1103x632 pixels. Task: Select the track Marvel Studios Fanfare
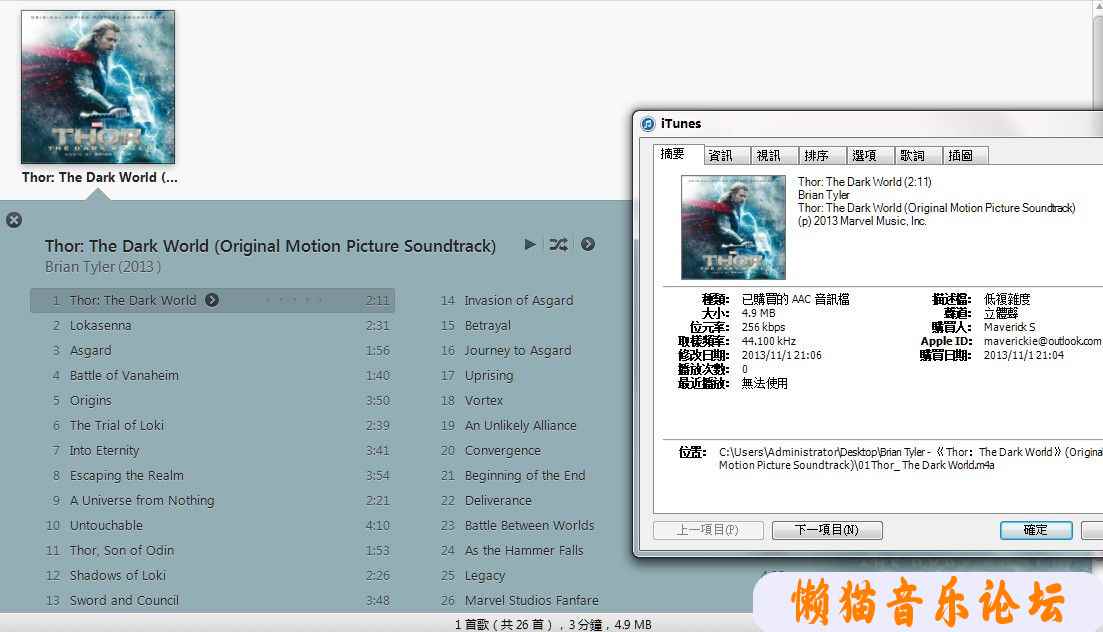click(x=531, y=600)
